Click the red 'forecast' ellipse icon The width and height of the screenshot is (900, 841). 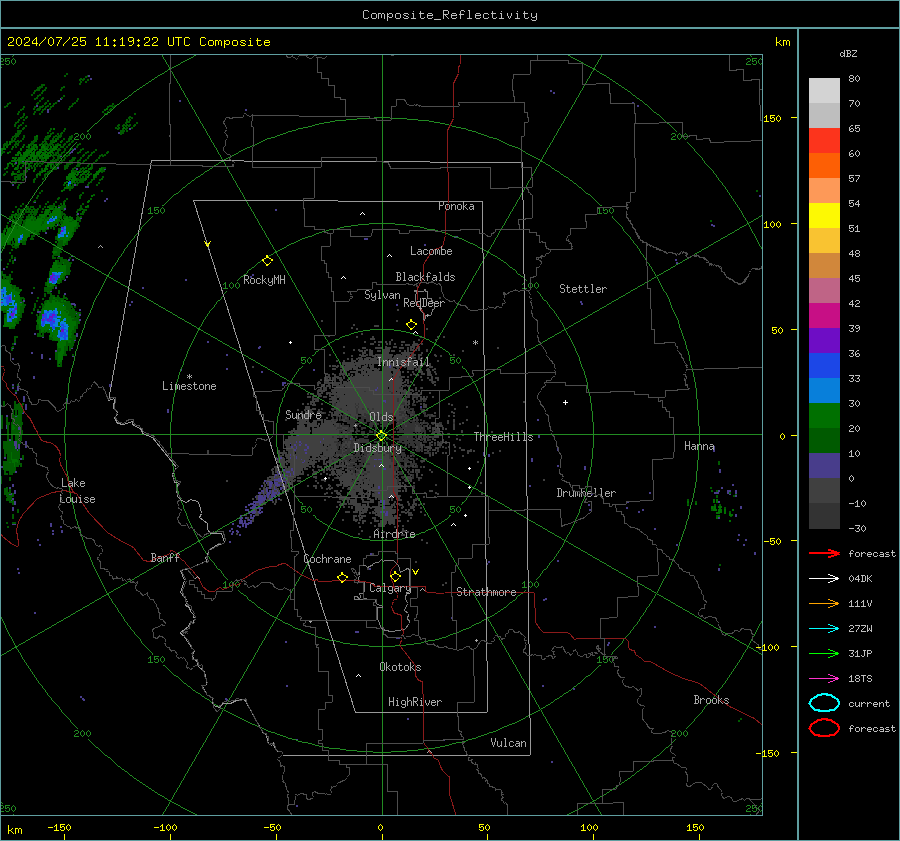(x=824, y=728)
